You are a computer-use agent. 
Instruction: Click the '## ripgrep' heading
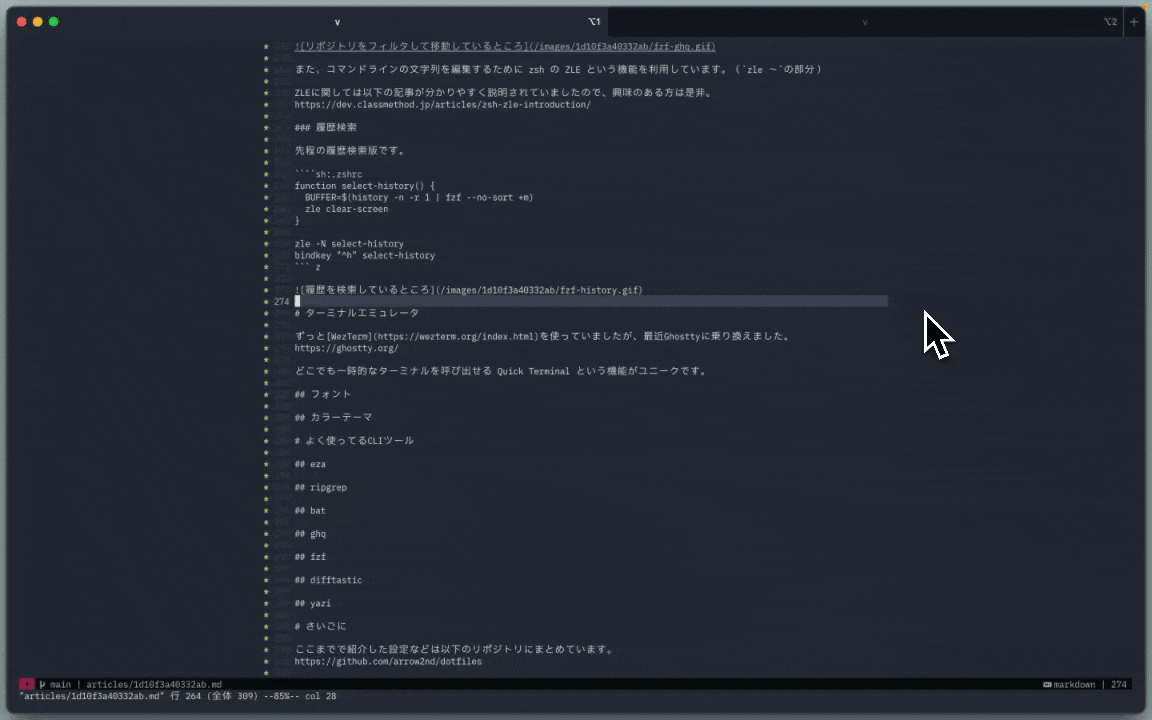(x=320, y=487)
